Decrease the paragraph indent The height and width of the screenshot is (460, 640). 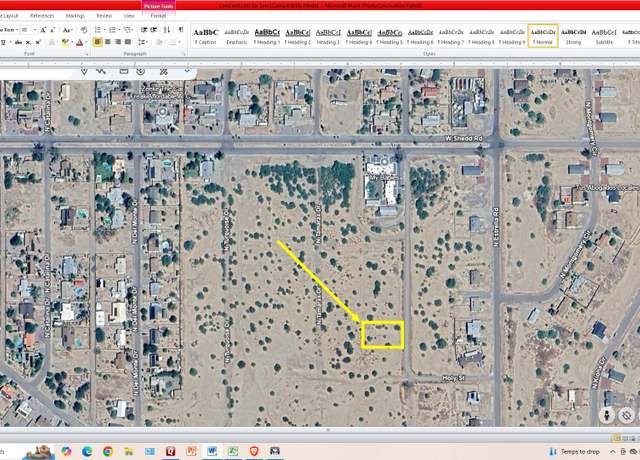[x=144, y=30]
